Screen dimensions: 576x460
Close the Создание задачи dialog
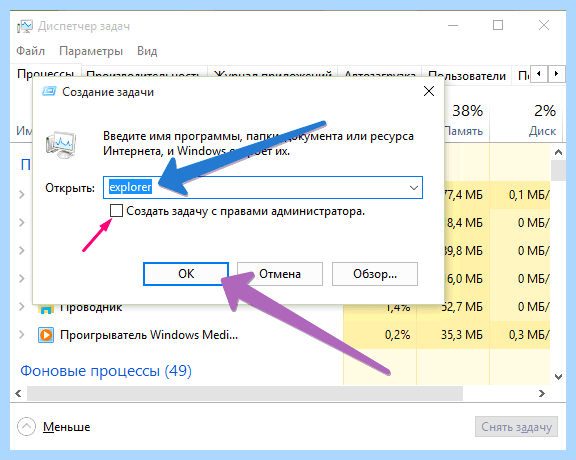429,91
